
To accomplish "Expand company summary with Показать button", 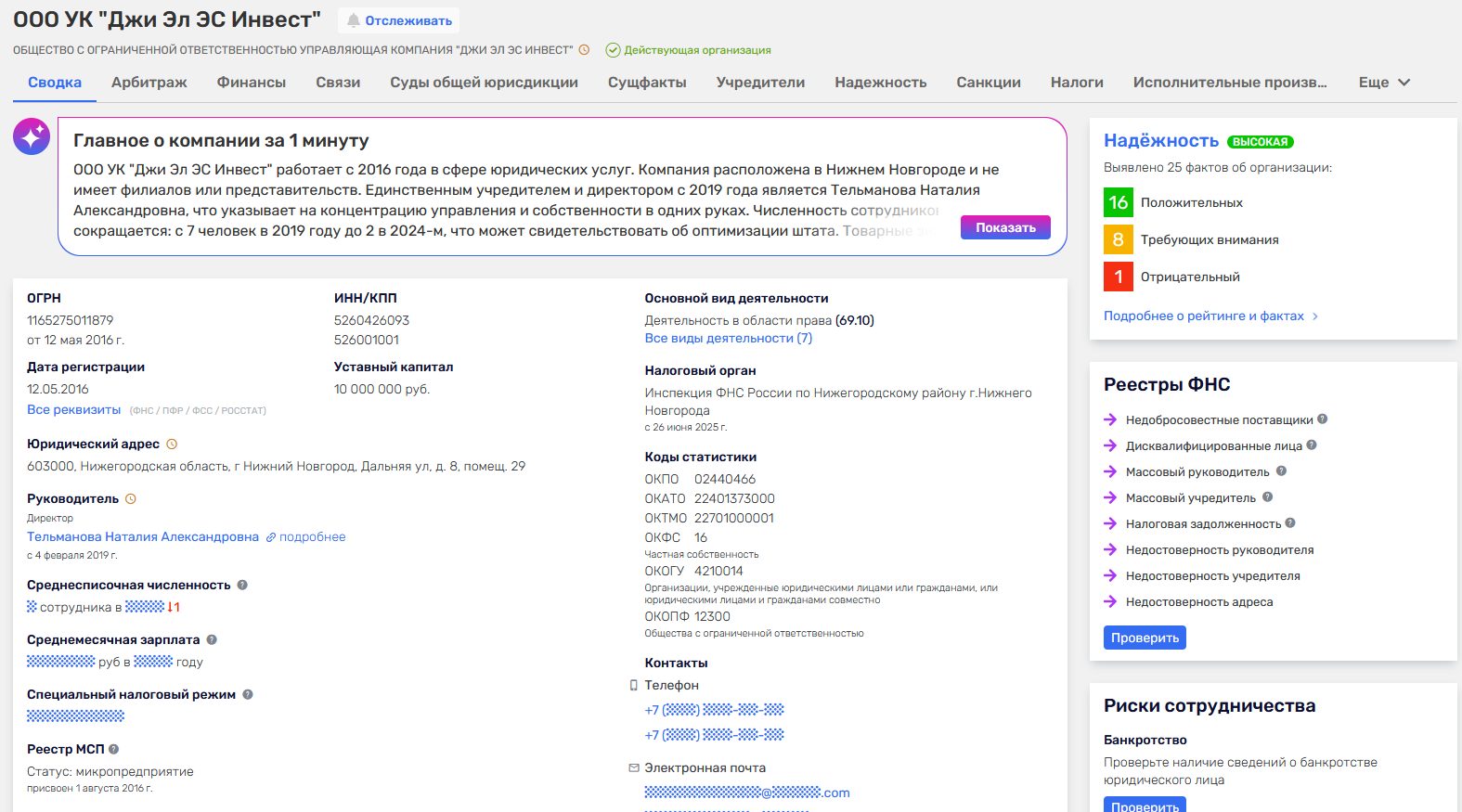I will click(x=1005, y=227).
